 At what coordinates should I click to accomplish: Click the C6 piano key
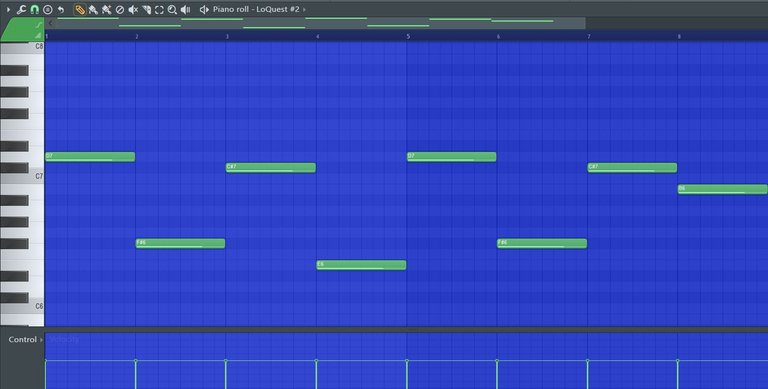tap(22, 306)
